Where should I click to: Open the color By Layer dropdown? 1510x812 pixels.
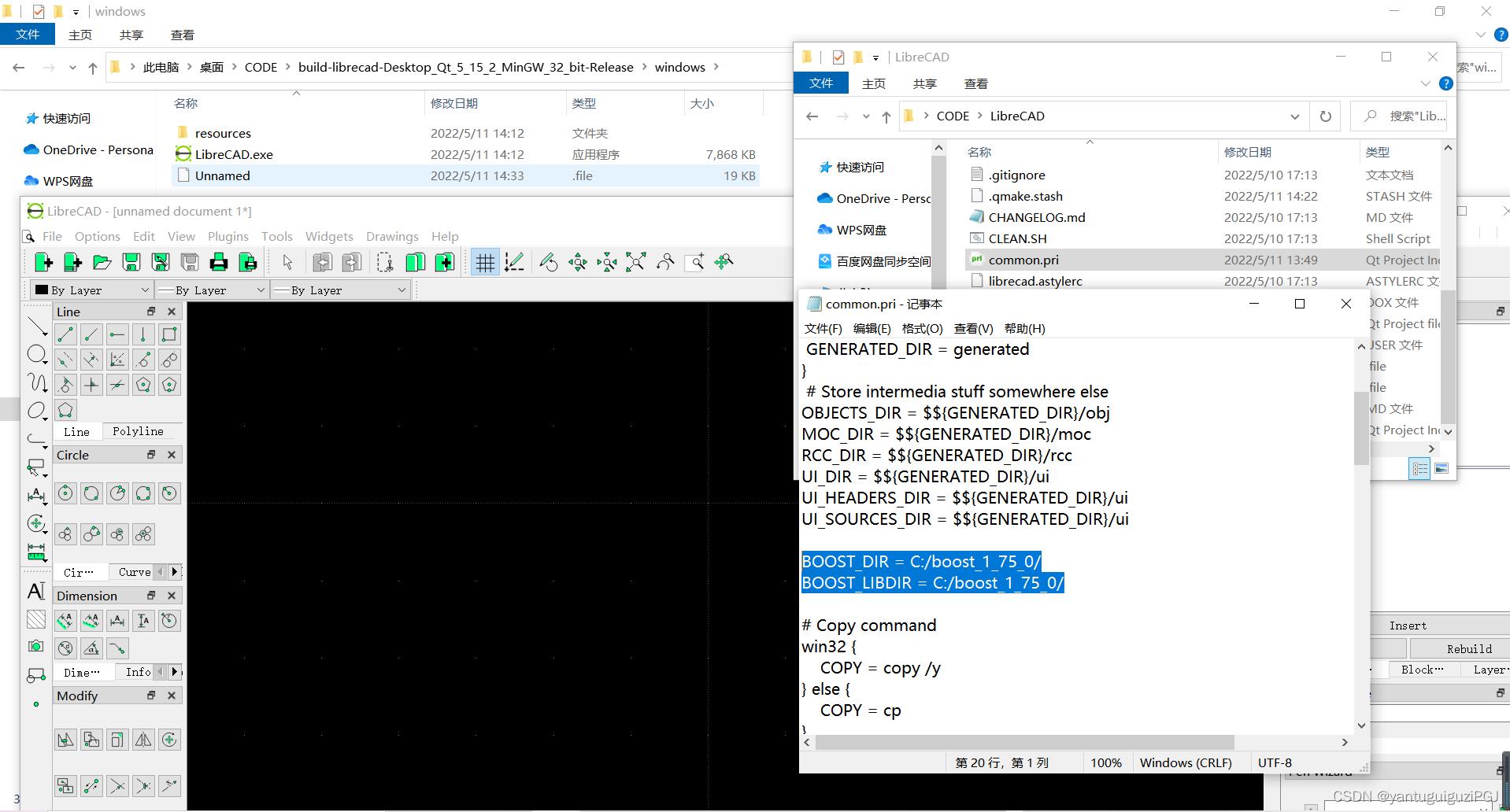click(91, 290)
